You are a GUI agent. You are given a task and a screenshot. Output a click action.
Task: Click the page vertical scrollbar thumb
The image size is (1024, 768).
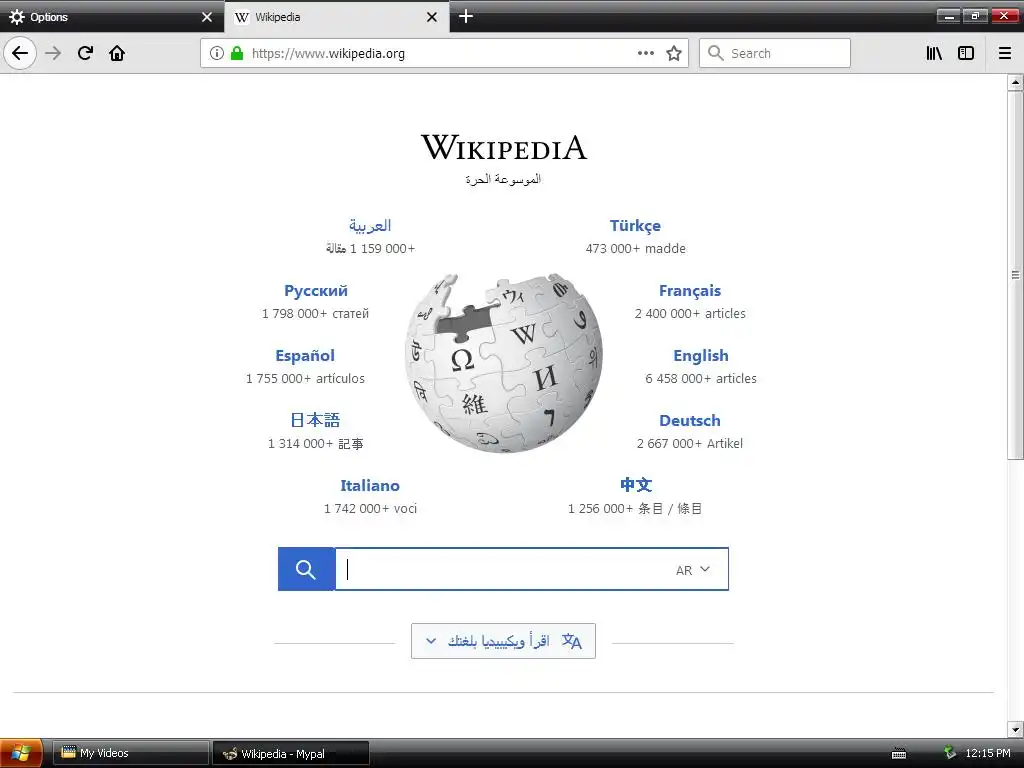pyautogui.click(x=1015, y=275)
